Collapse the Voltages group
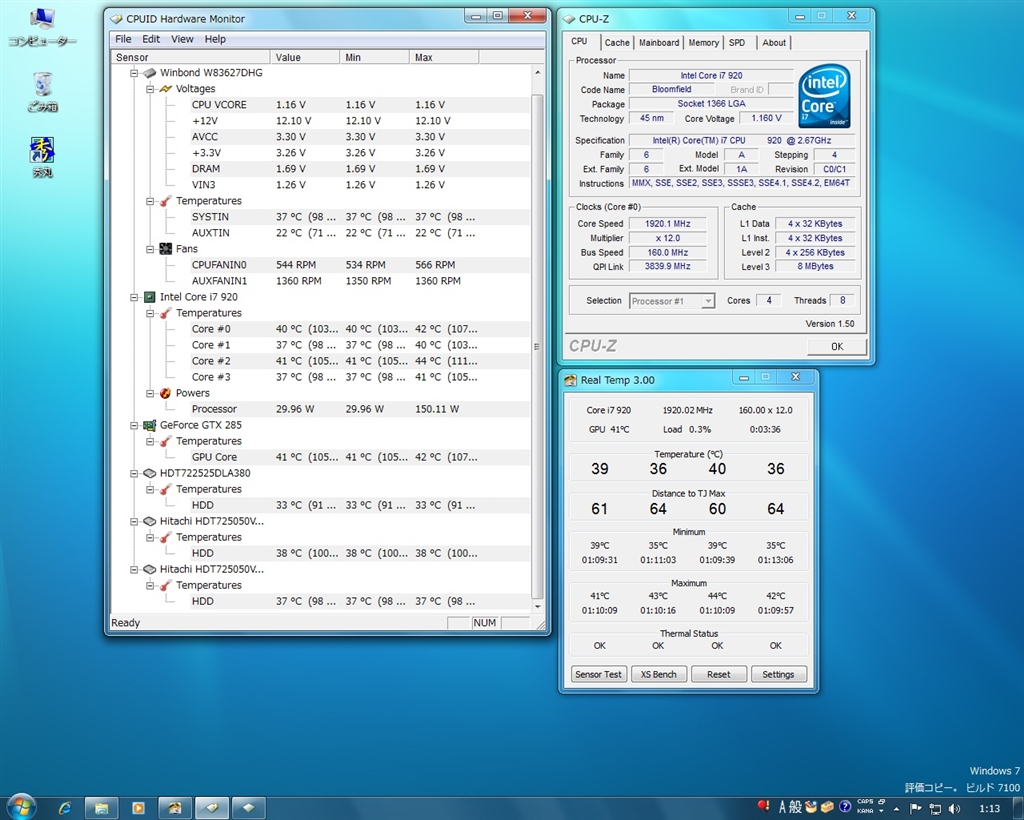The width and height of the screenshot is (1024, 820). (150, 89)
